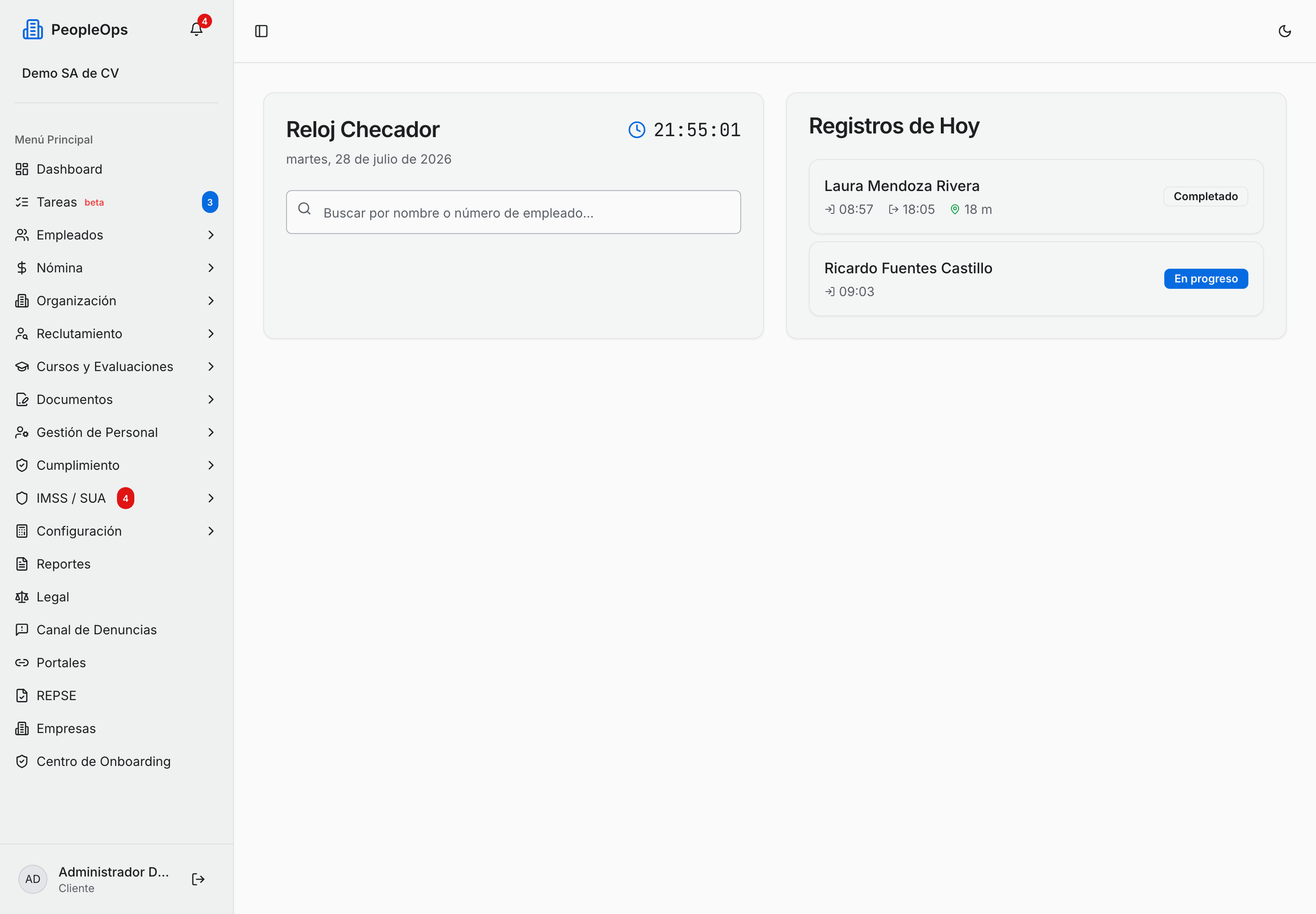Expand the Reclutamiento submenu chevron
The height and width of the screenshot is (914, 1316).
[x=211, y=334]
